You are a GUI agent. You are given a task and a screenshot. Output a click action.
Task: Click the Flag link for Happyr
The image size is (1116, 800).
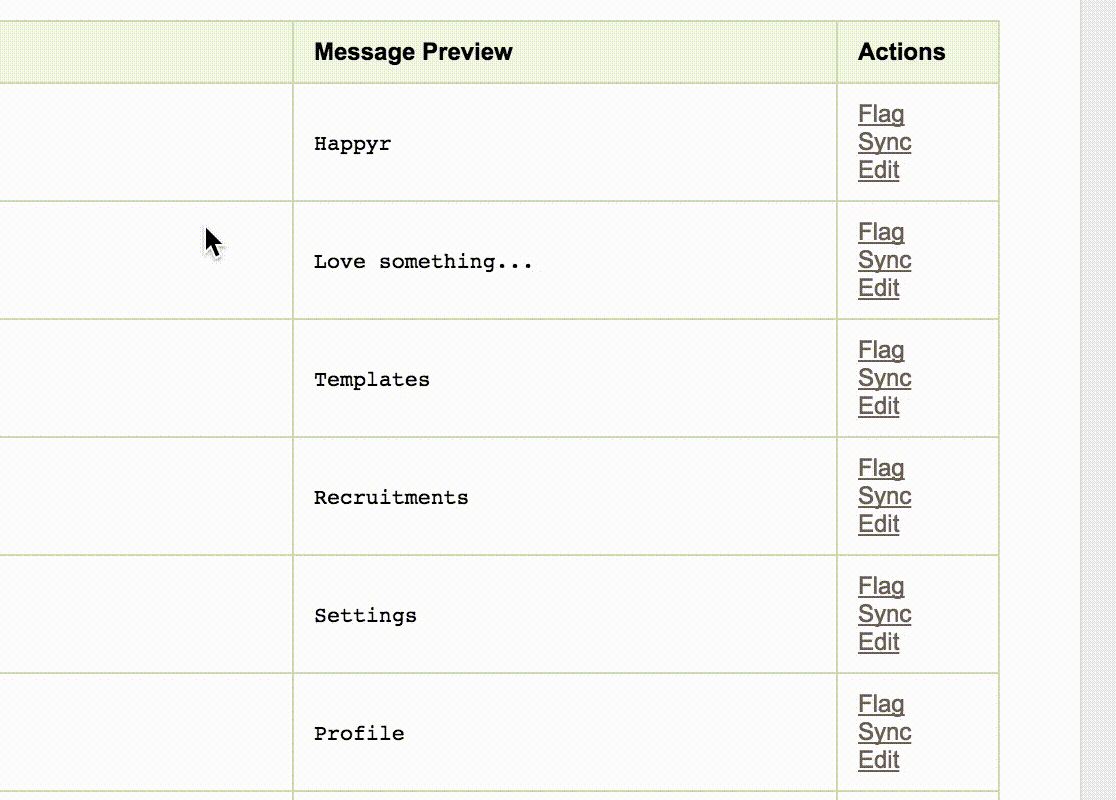point(880,115)
